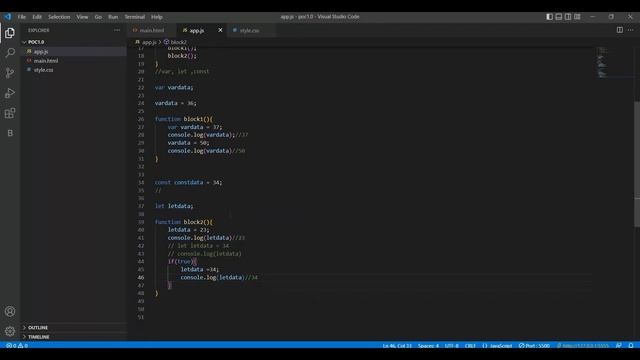Split the editor to the right
640x360 pixels.
pyautogui.click(x=620, y=30)
